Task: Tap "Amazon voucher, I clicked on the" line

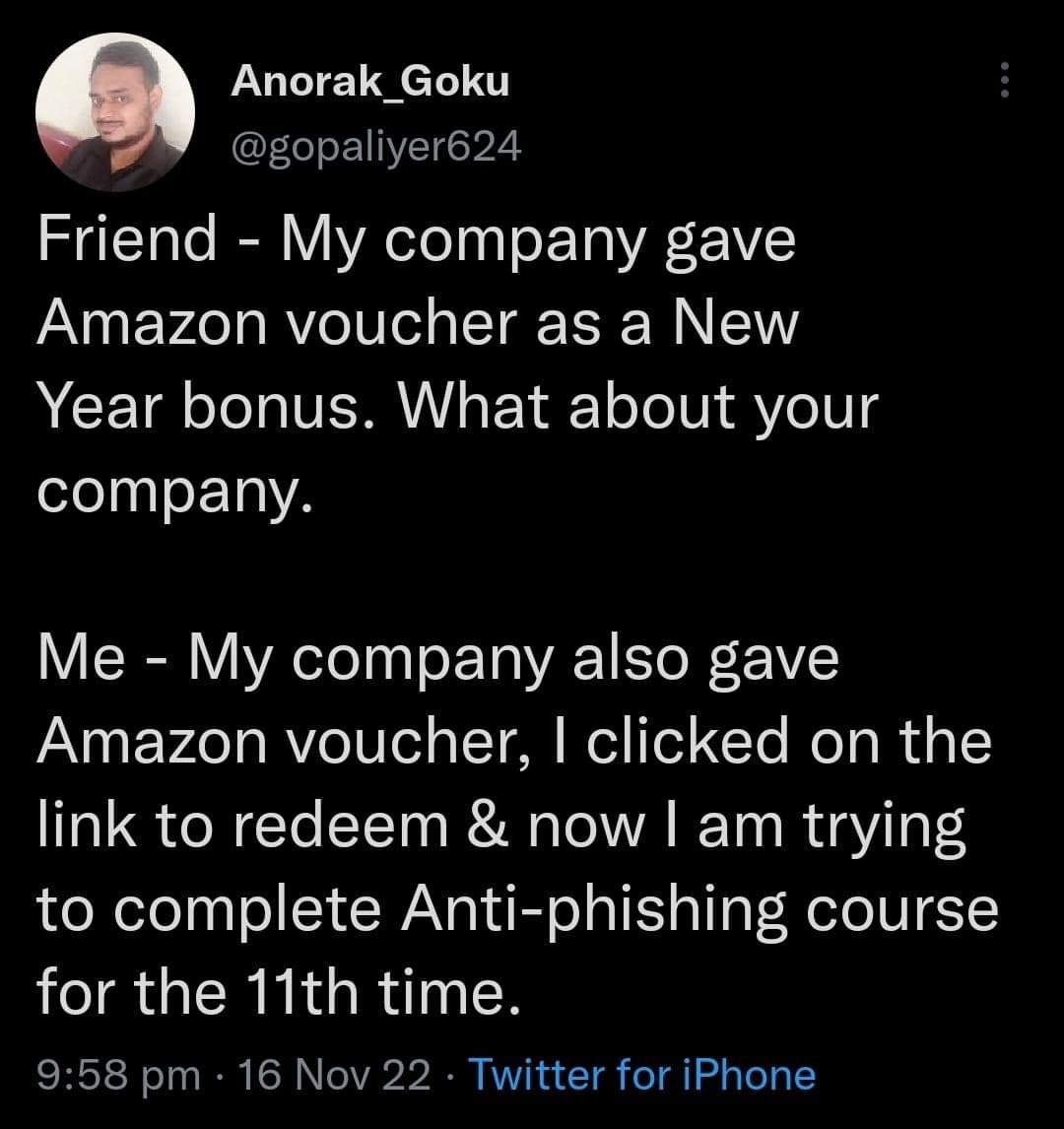Action: pos(513,743)
